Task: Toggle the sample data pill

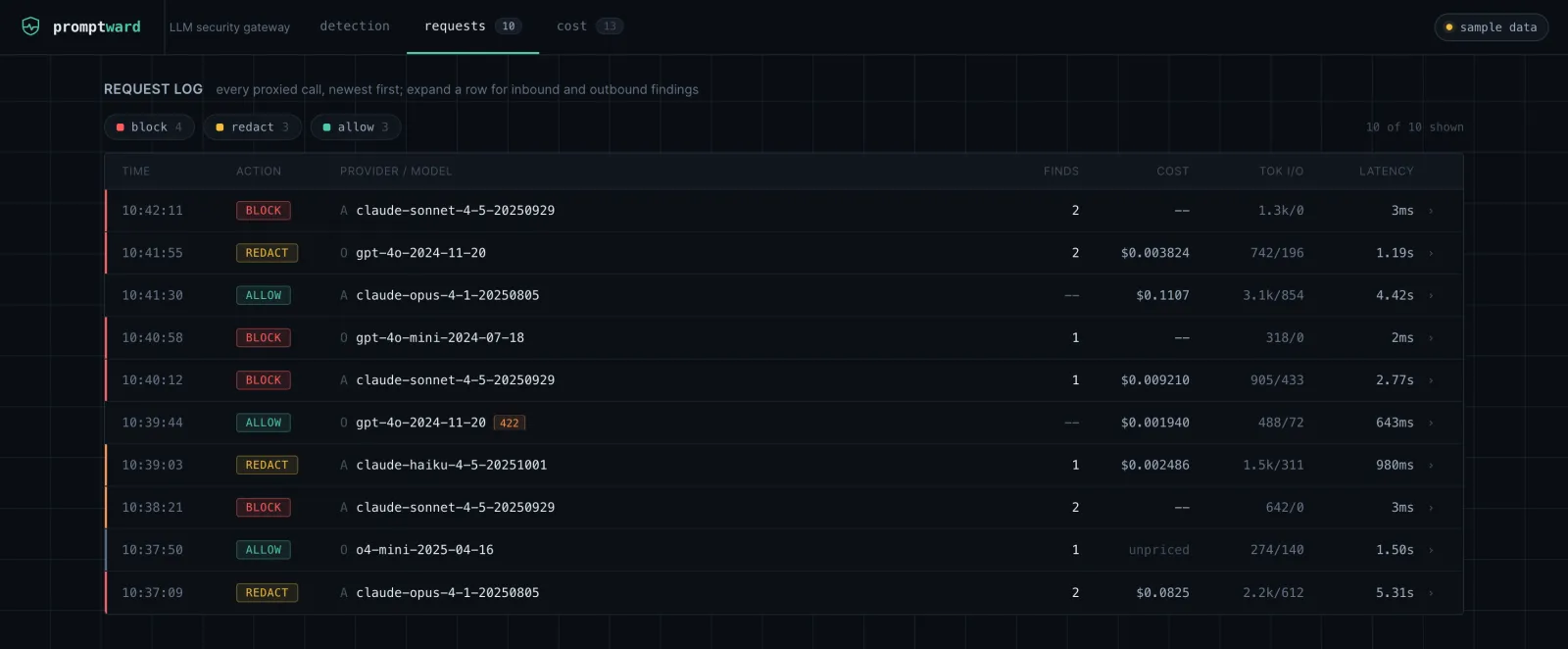Action: click(1492, 27)
